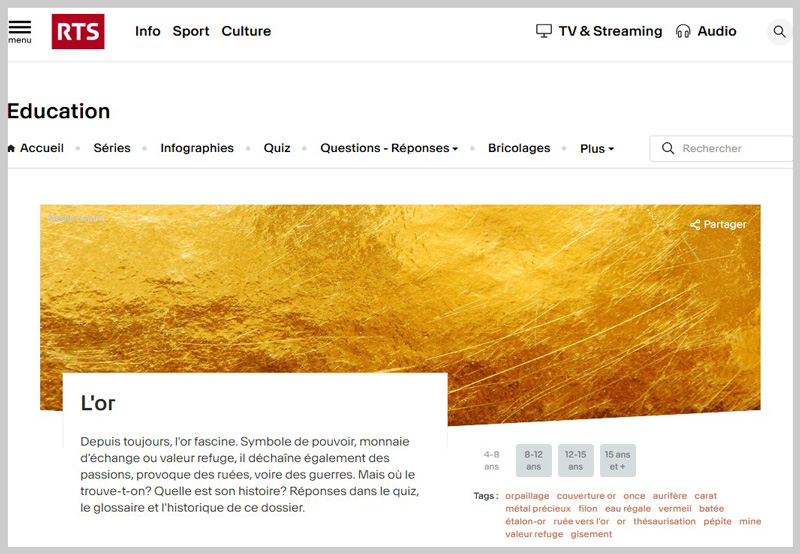The width and height of the screenshot is (800, 554).
Task: Click the orpaillage tag link
Action: [527, 496]
